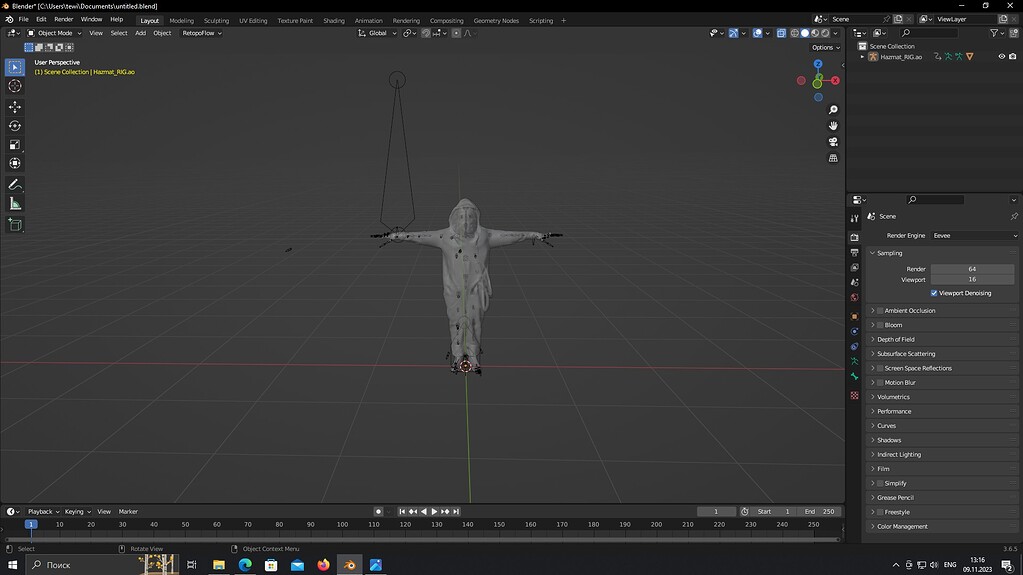Collapse the Sampling panel
The width and height of the screenshot is (1023, 575).
coord(889,253)
